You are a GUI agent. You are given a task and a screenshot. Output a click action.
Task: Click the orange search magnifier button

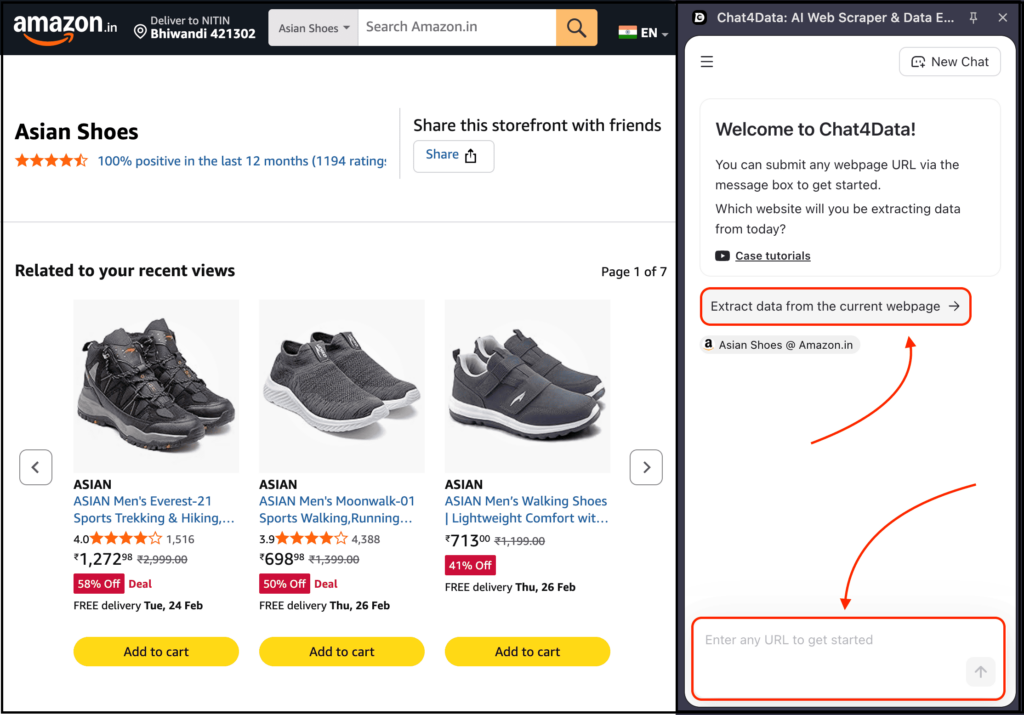point(576,28)
